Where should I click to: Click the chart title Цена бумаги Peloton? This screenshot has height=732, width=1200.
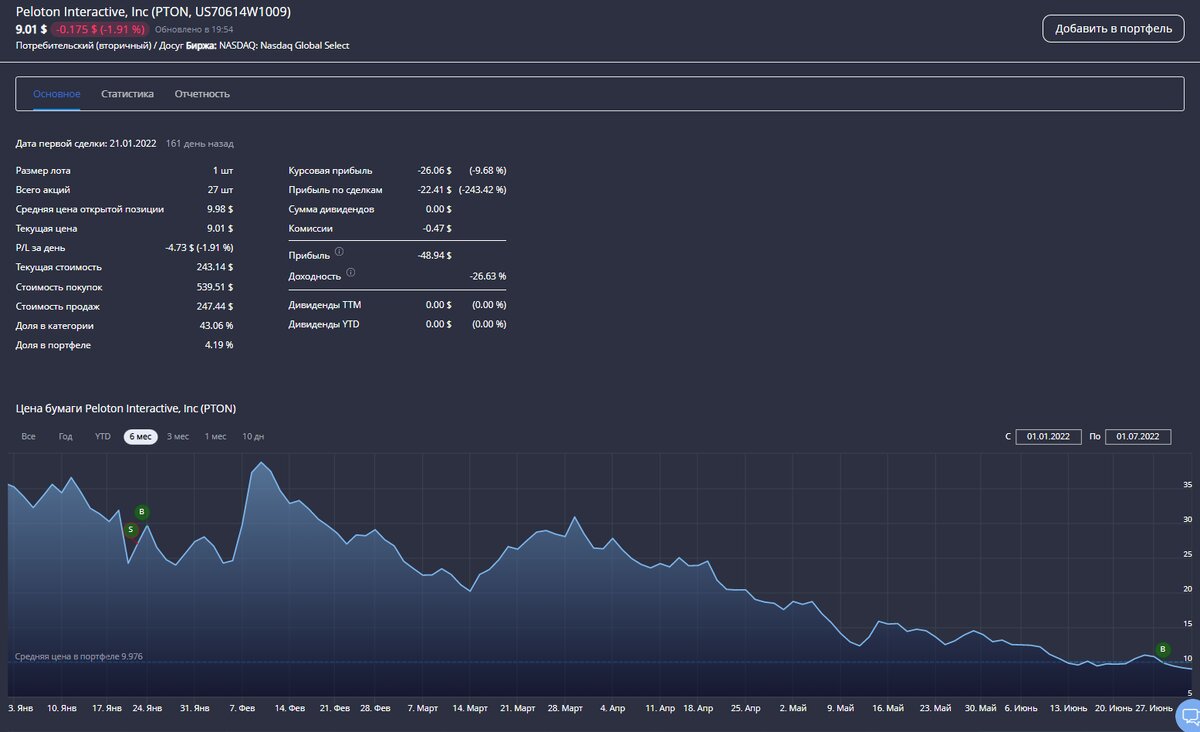click(x=126, y=408)
